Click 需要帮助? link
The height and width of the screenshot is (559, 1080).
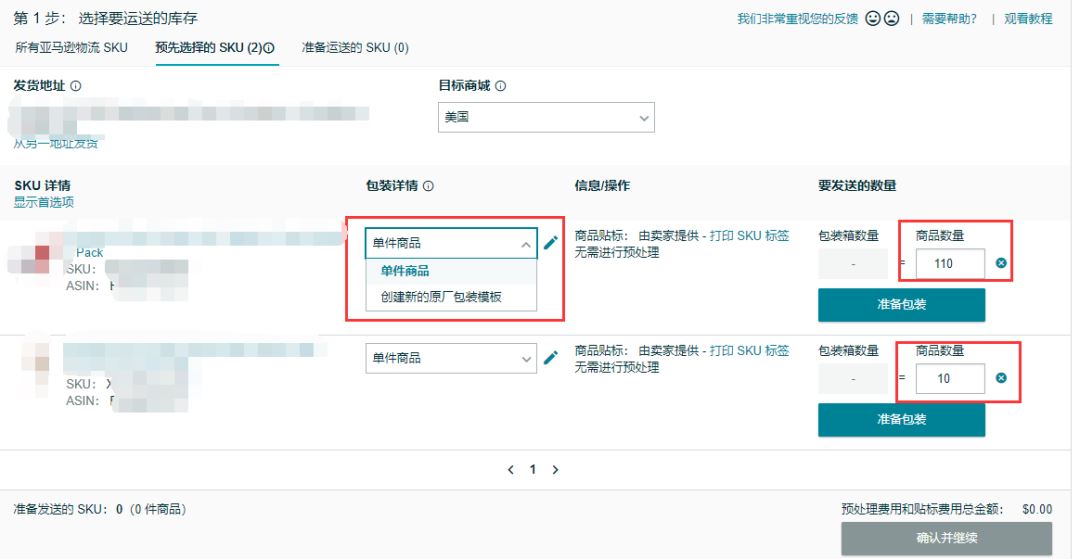(x=949, y=19)
